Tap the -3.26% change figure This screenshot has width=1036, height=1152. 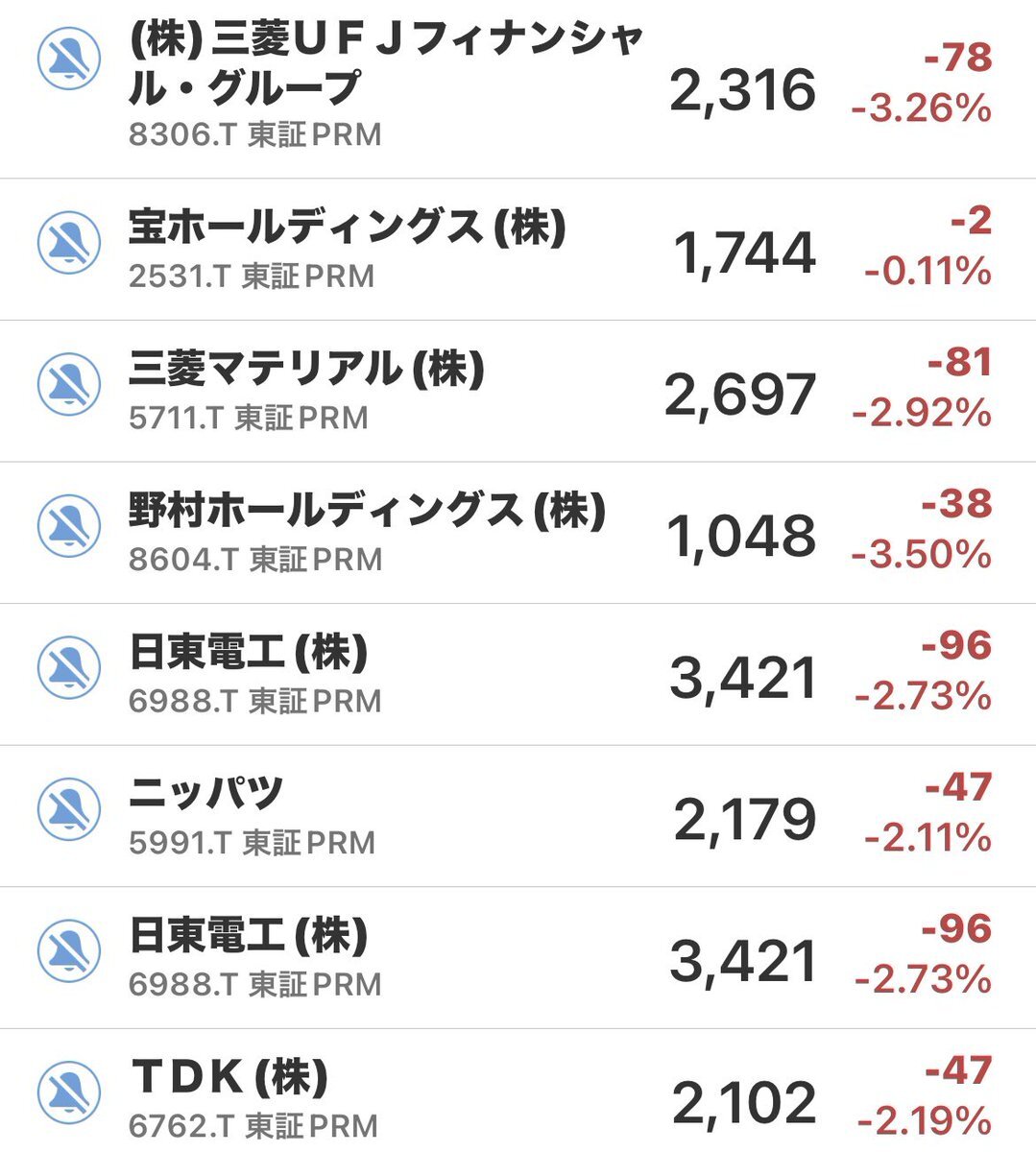(922, 108)
